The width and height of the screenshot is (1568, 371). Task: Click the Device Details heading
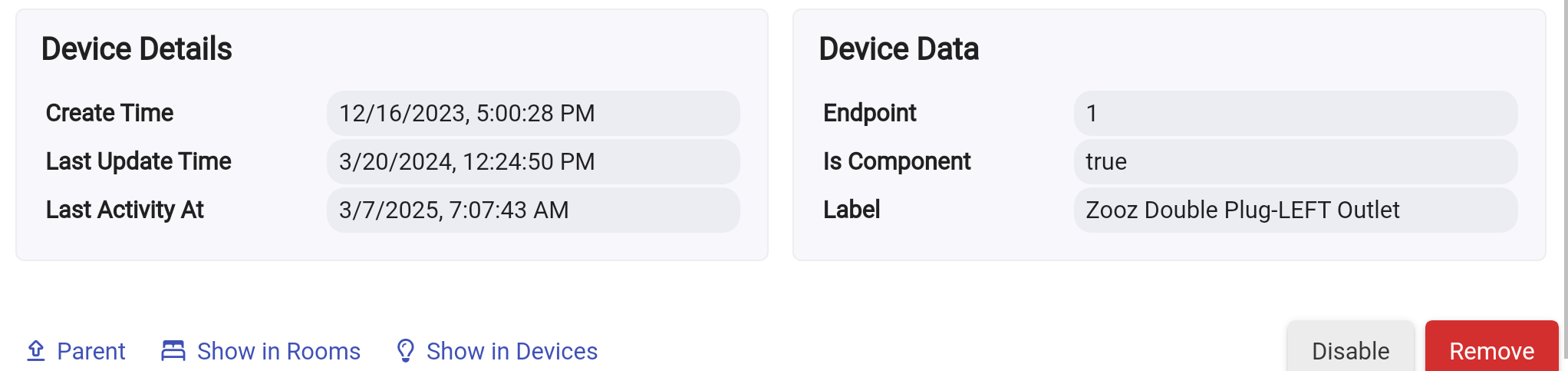pos(137,49)
